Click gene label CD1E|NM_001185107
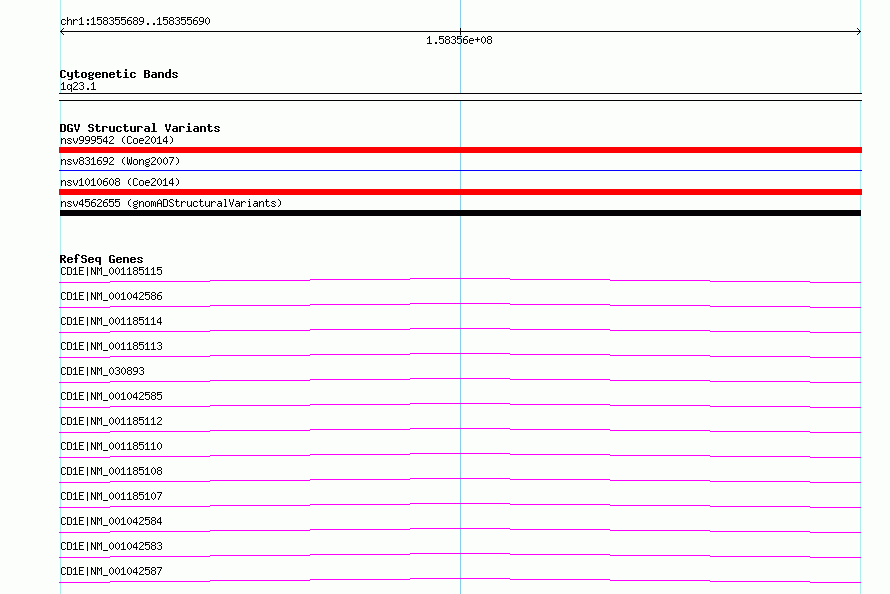 pyautogui.click(x=111, y=496)
